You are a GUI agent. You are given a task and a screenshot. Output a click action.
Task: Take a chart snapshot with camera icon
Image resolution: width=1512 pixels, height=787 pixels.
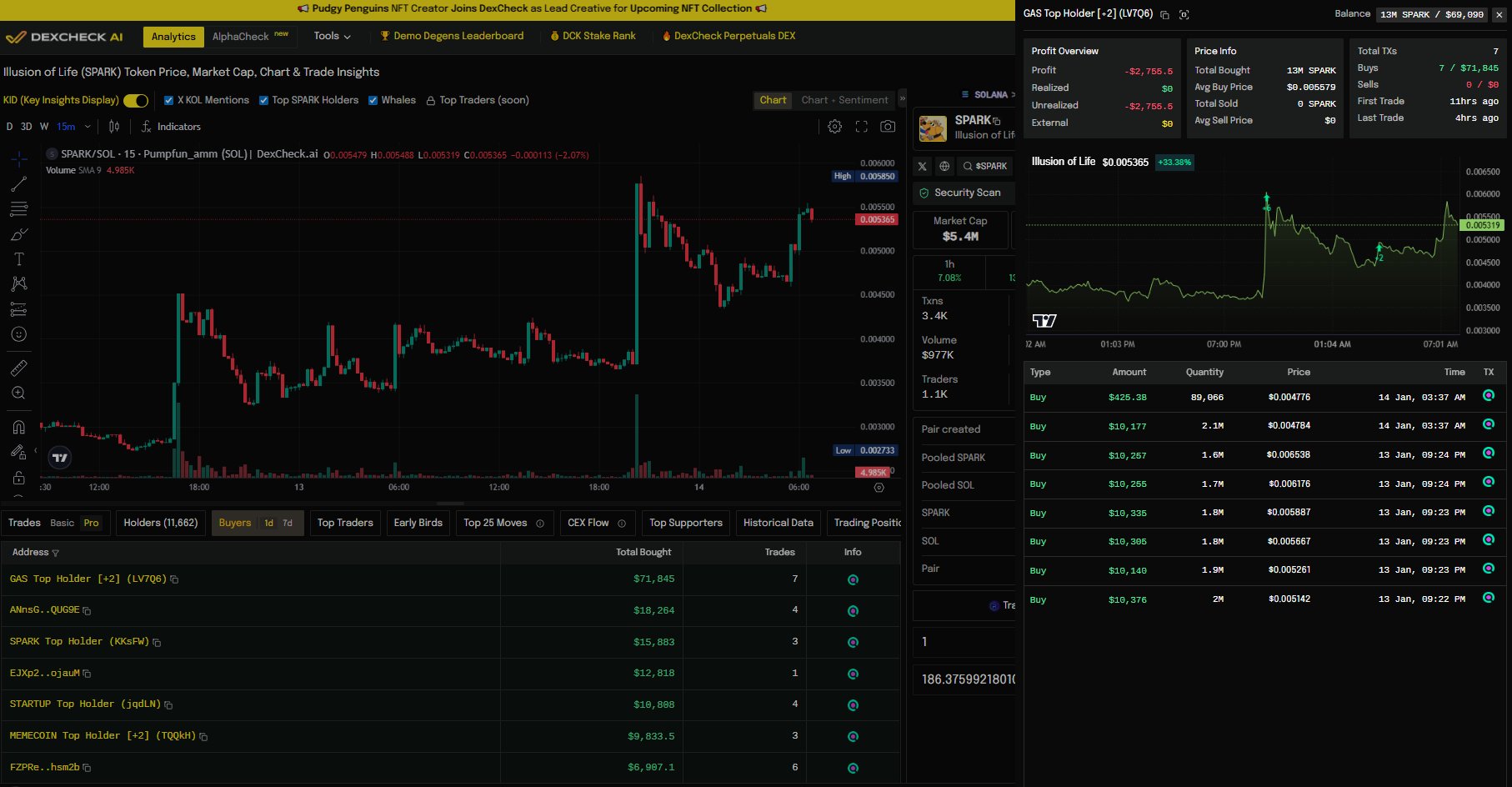tap(888, 127)
